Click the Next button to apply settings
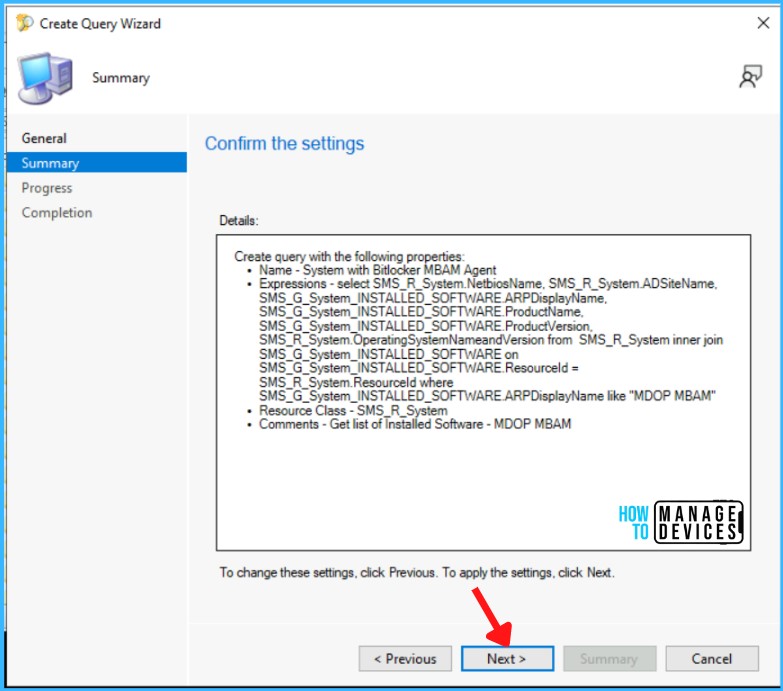Viewport: 783px width, 691px height. 507,659
